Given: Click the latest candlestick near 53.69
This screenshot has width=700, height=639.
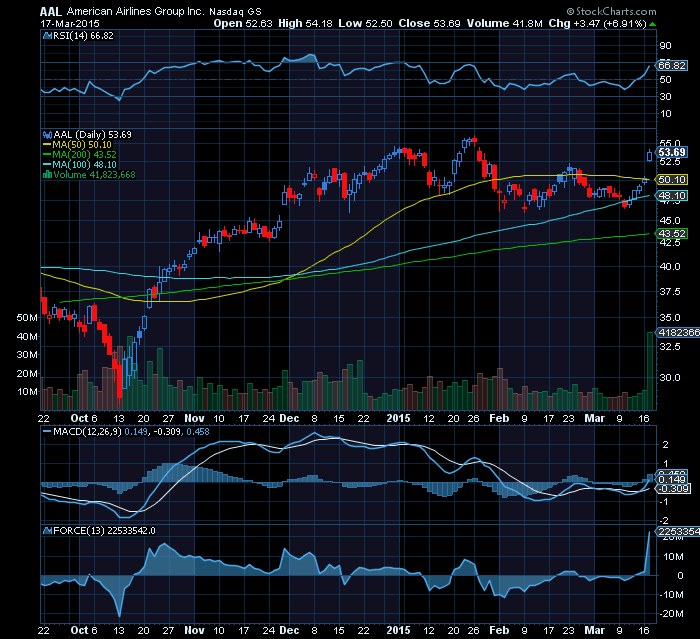Looking at the screenshot, I should tap(650, 155).
